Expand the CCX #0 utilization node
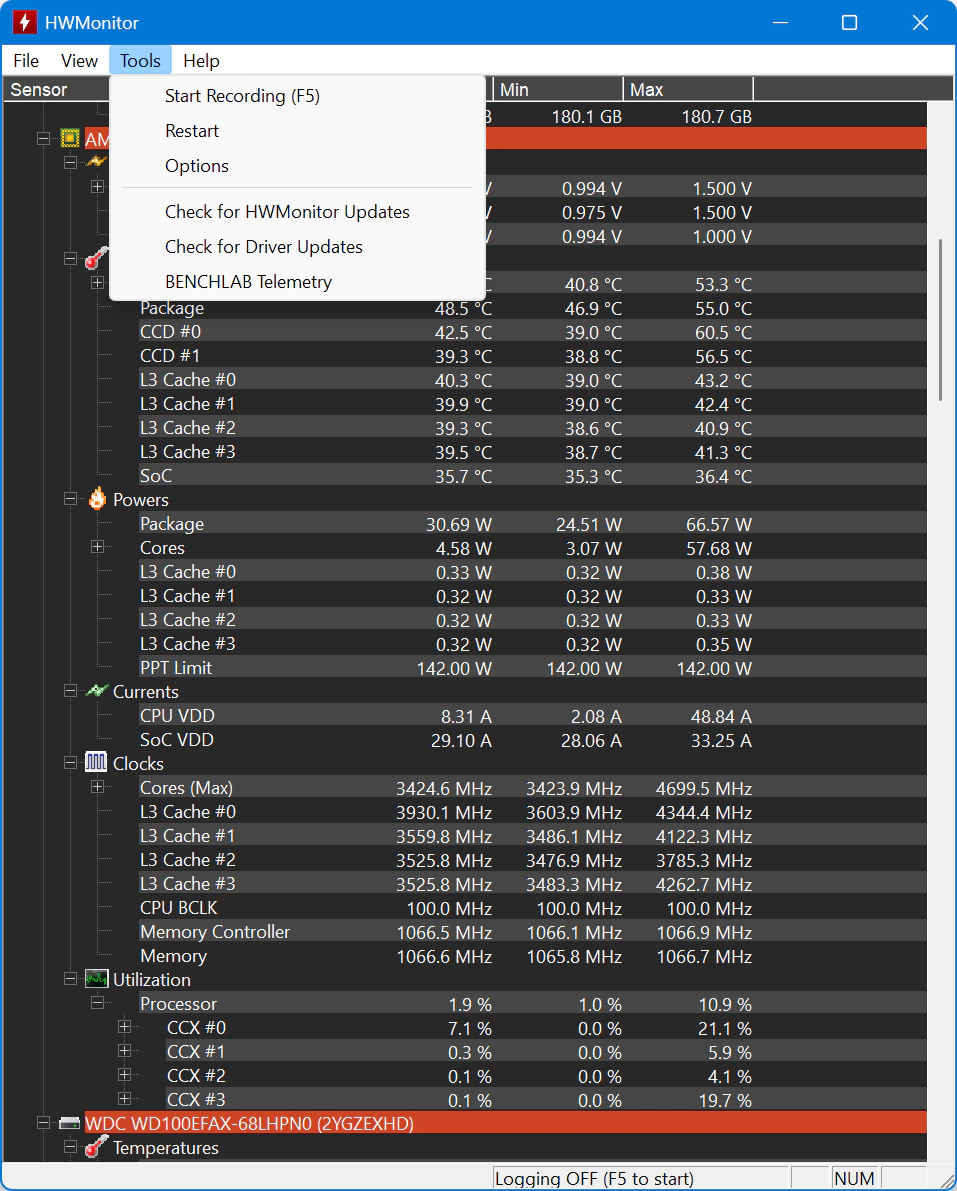The image size is (957, 1191). click(125, 1027)
